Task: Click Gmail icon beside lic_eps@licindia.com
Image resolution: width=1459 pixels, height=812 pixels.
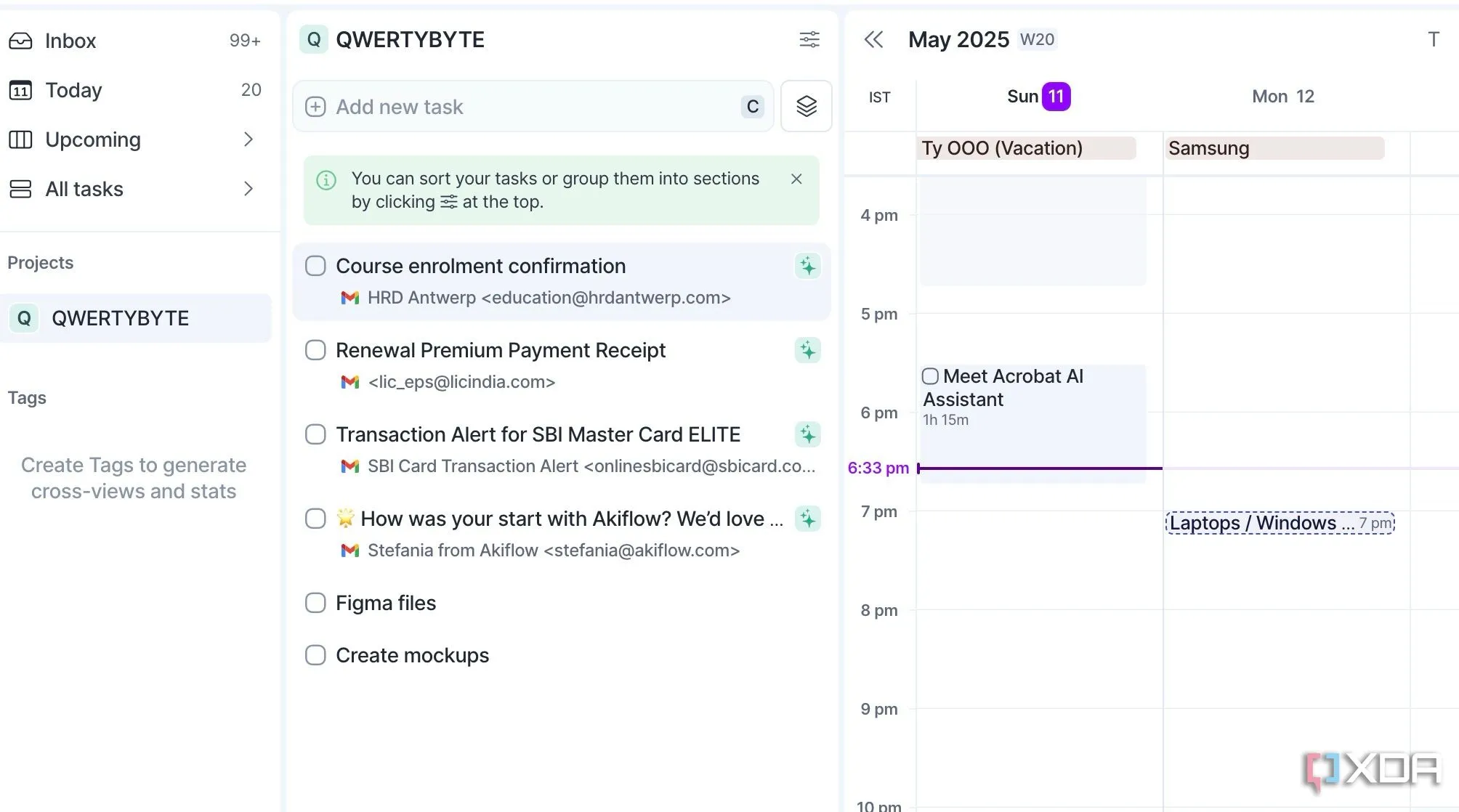Action: tap(350, 382)
